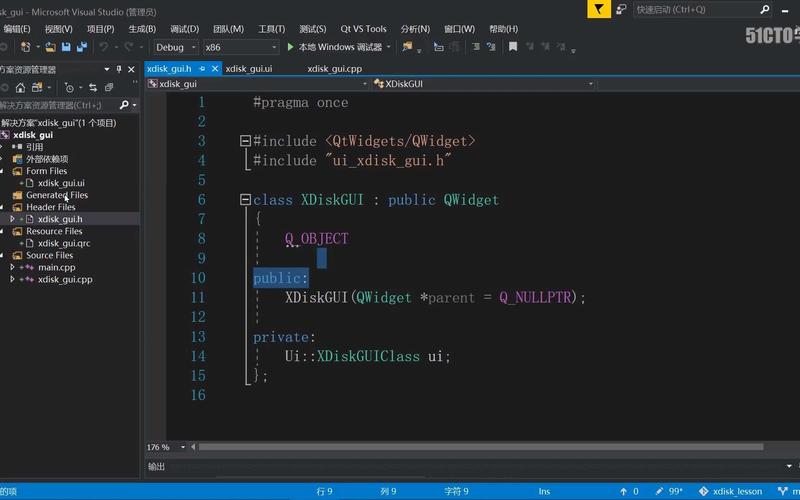The width and height of the screenshot is (800, 500).
Task: Click the yellow notifications flag icon
Action: click(x=598, y=9)
